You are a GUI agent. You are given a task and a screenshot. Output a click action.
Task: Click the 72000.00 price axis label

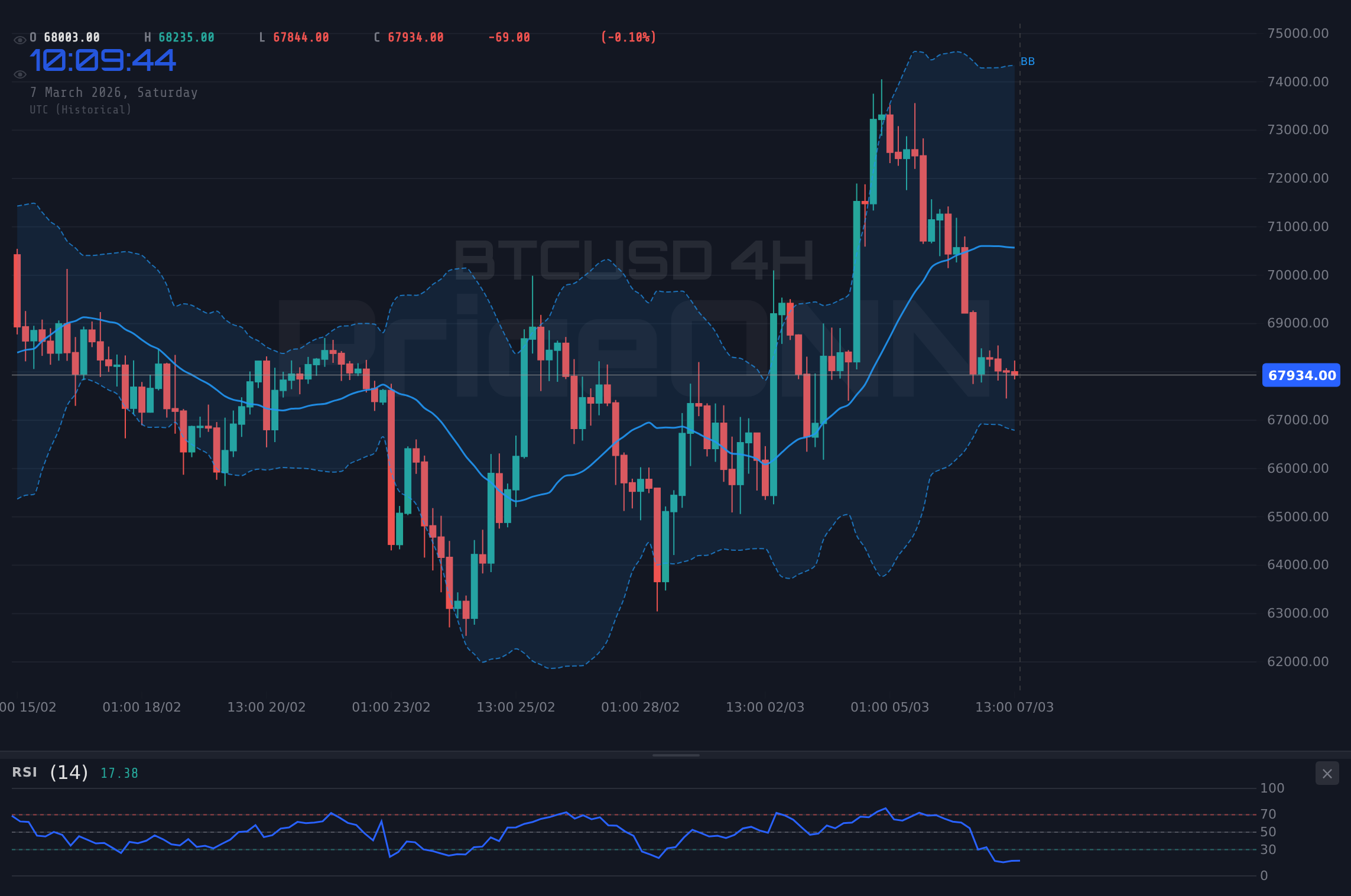(1298, 178)
